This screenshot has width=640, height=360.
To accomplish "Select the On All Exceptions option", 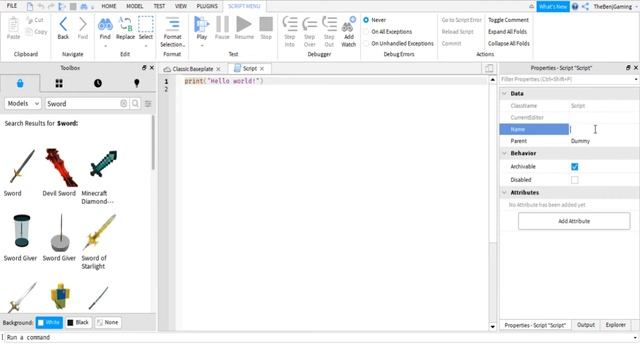I will pos(366,31).
